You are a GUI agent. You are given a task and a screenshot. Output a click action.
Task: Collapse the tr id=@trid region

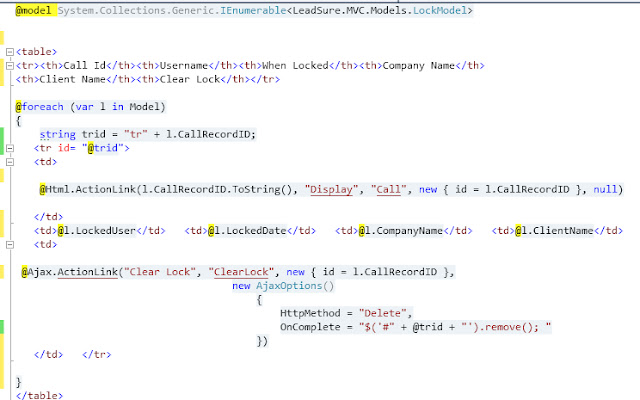point(10,148)
